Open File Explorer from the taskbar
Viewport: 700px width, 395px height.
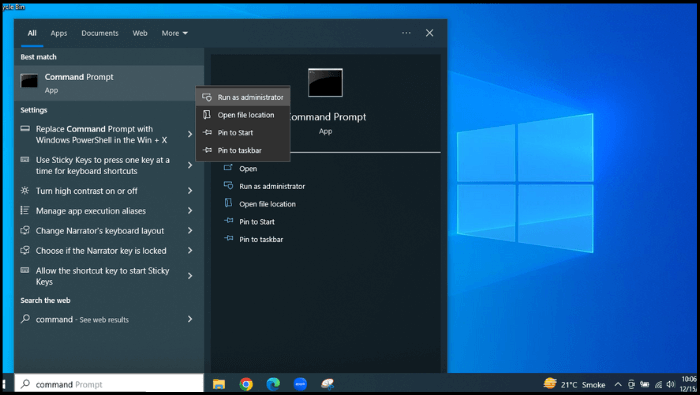click(219, 384)
